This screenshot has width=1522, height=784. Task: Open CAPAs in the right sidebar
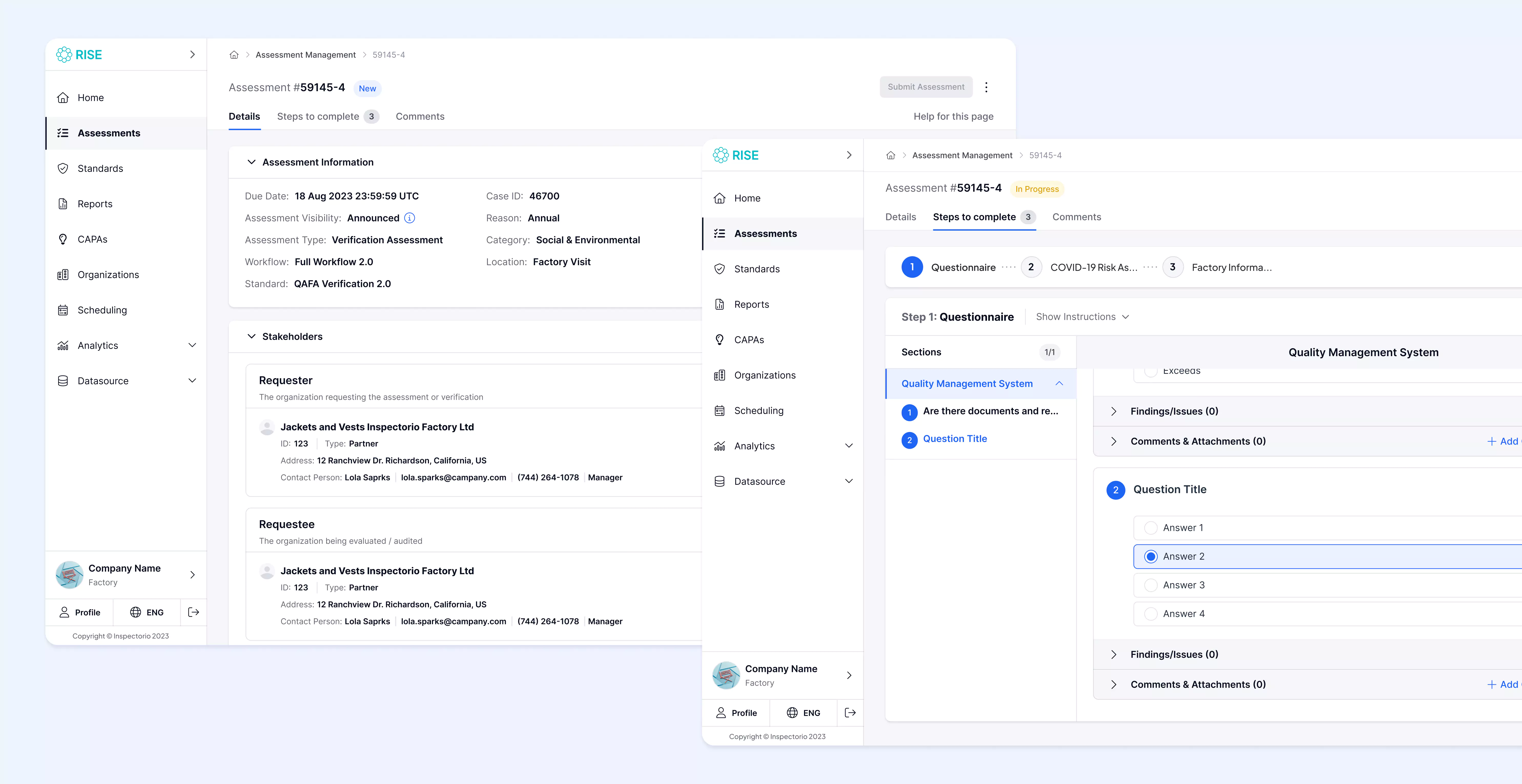click(749, 340)
